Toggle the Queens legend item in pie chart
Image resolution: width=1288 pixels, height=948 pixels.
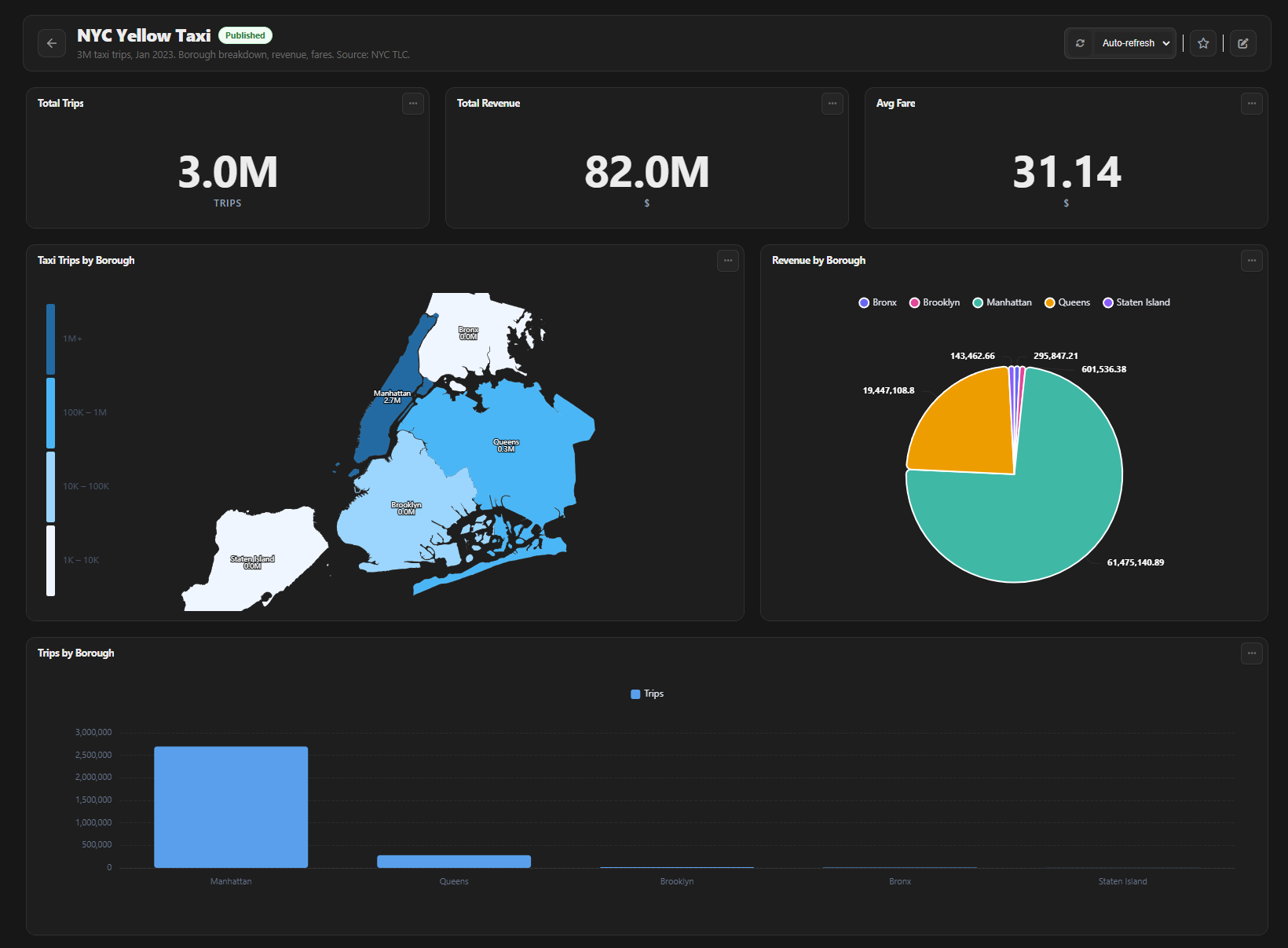(1067, 302)
